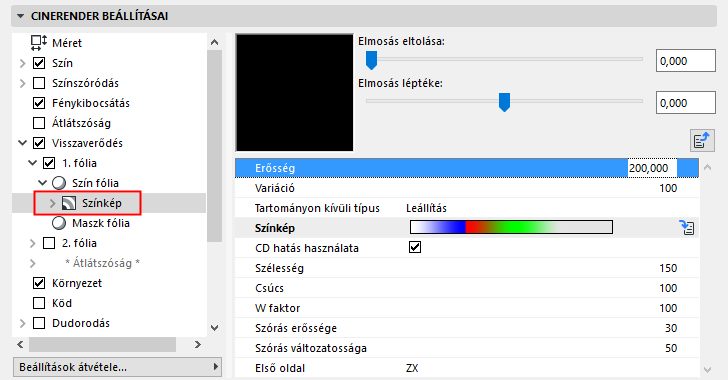Click tree horizontal scroll right arrow

[198, 344]
